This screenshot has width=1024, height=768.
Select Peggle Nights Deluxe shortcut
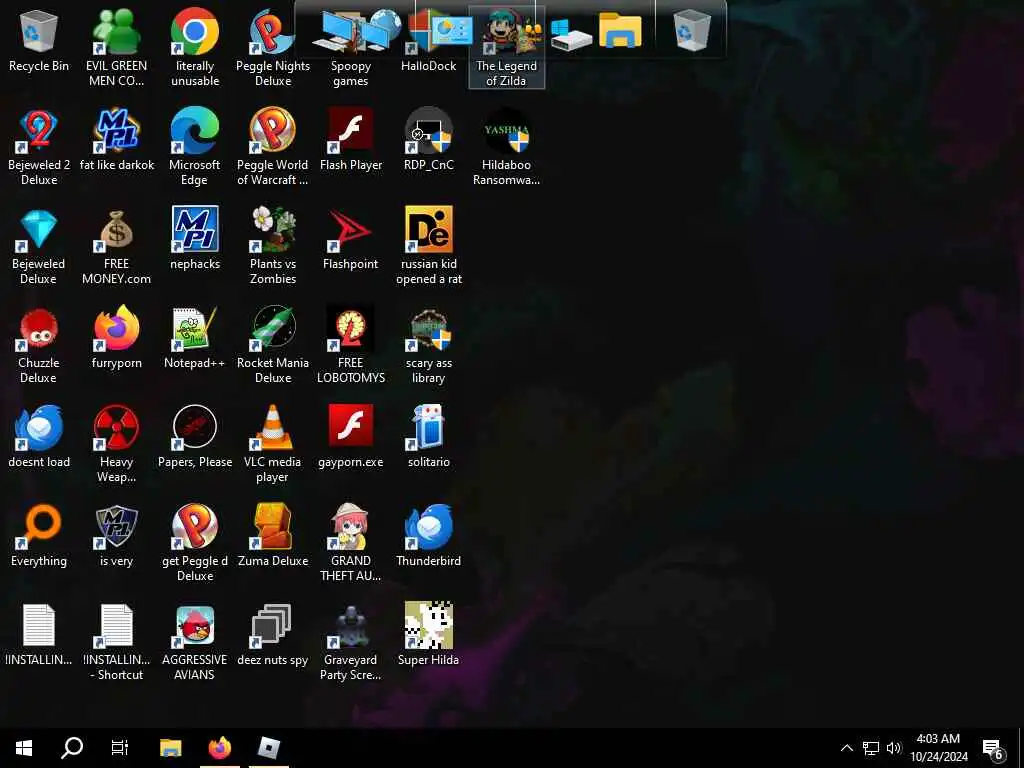point(273,48)
